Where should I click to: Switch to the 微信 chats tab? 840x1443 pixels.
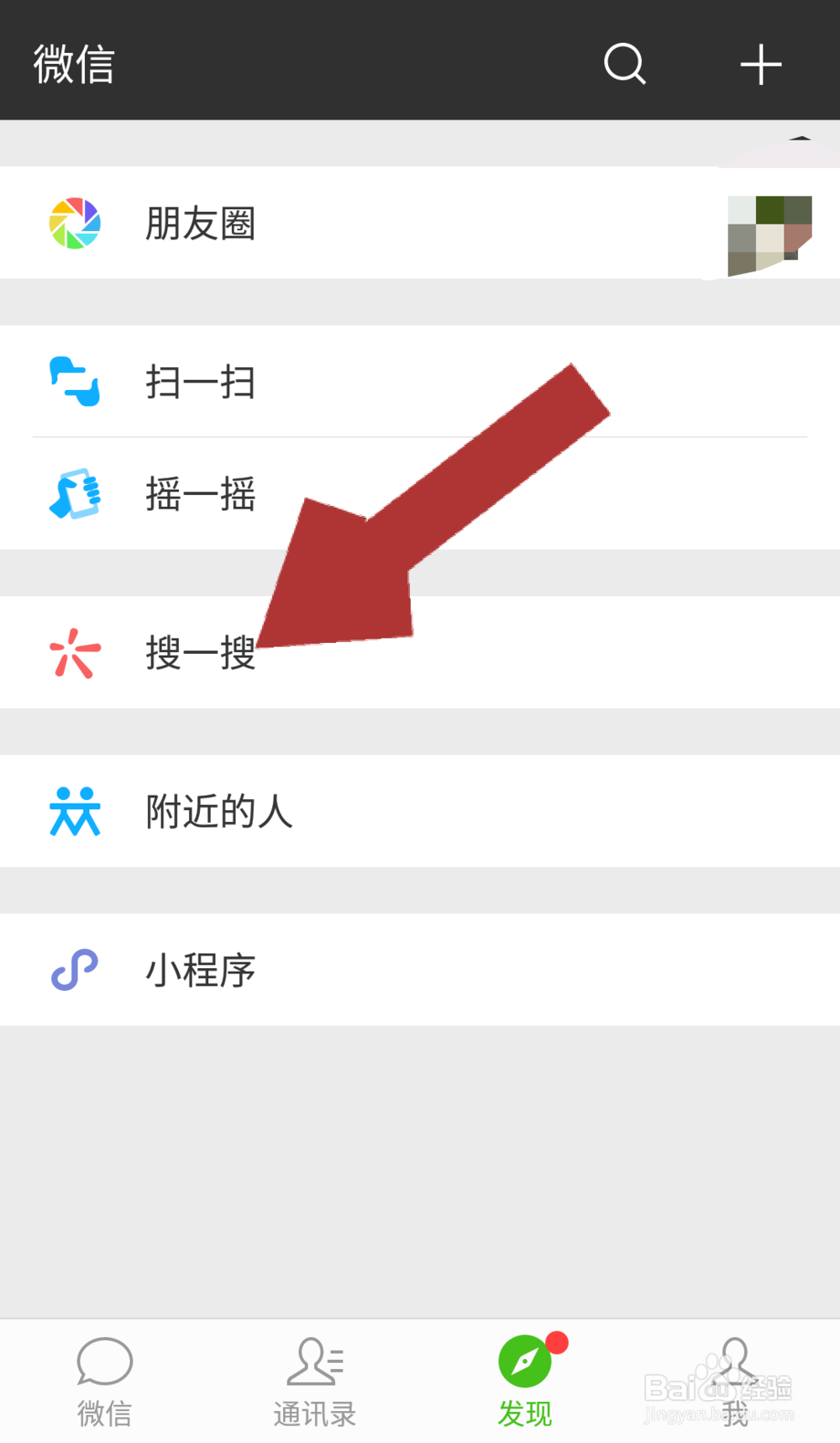[105, 1382]
